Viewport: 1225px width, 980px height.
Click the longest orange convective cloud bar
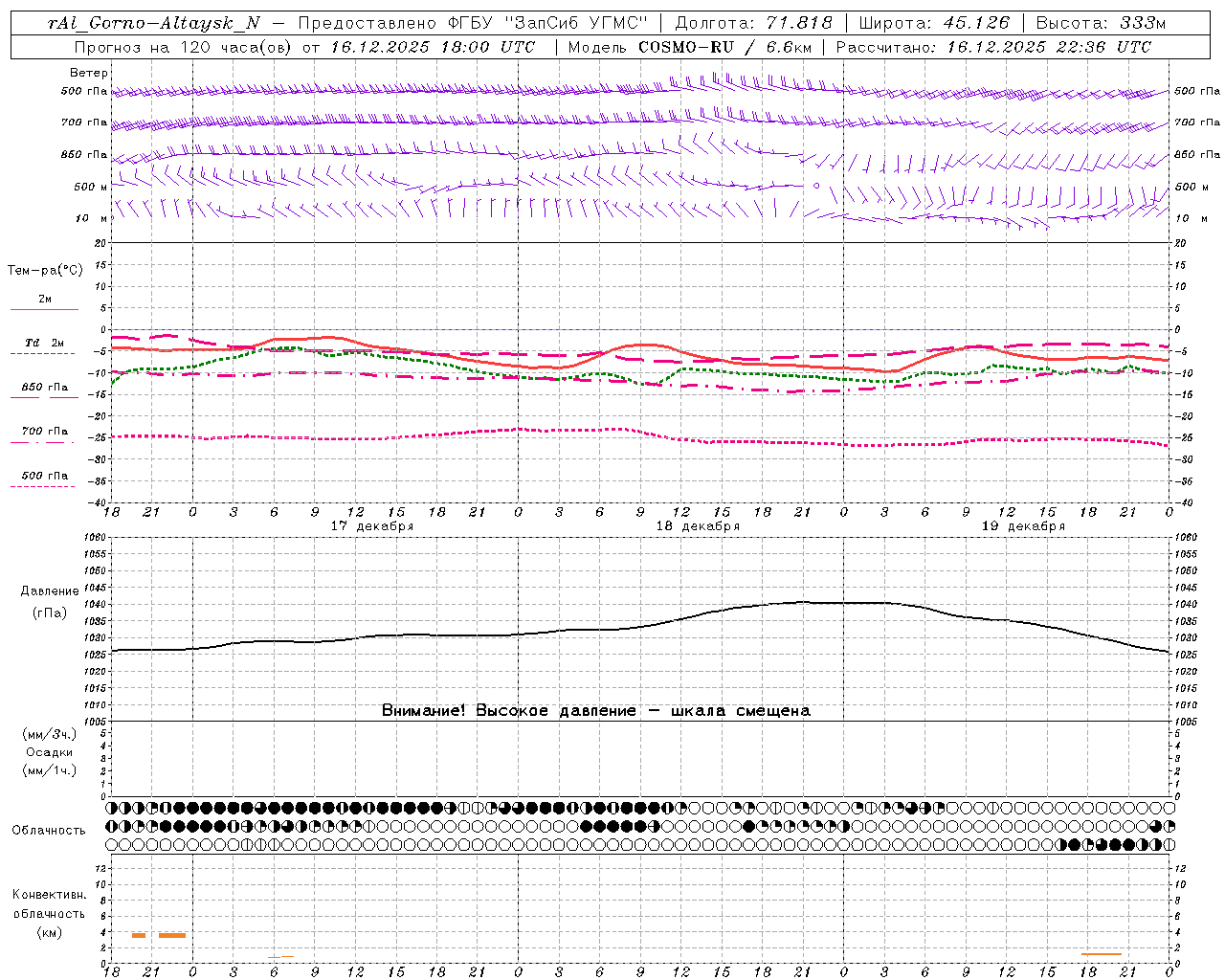1101,953
